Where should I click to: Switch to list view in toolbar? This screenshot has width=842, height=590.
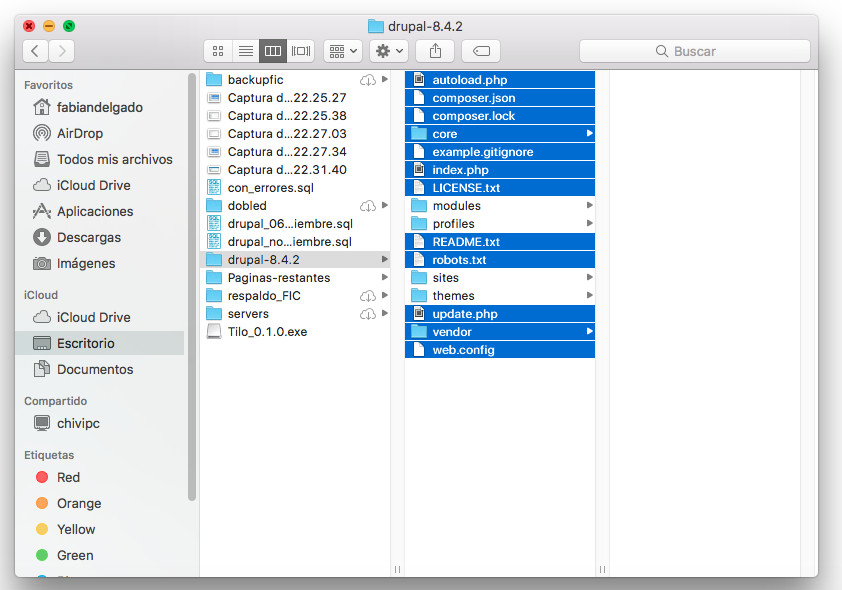(245, 51)
